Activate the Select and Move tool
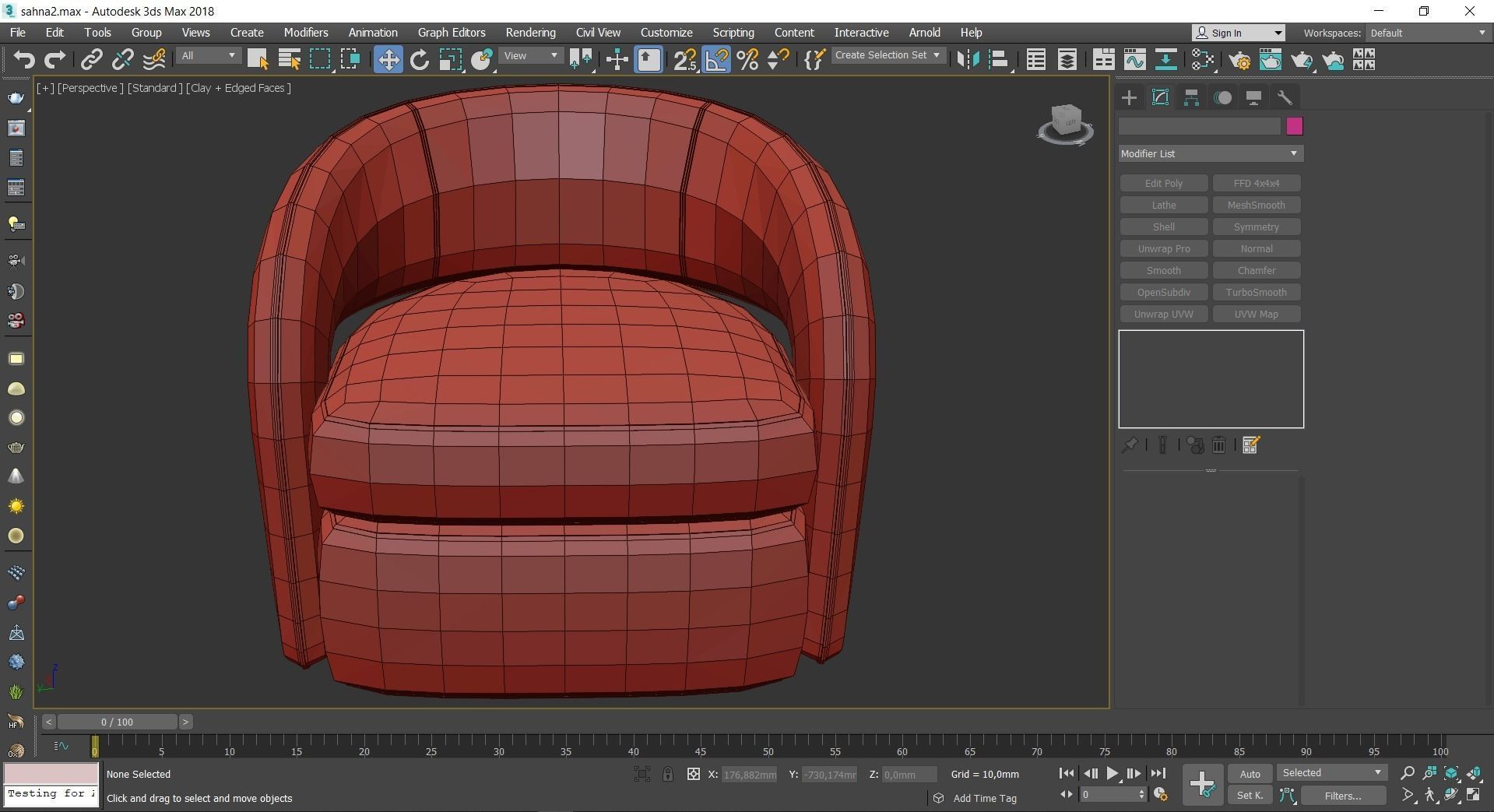The height and width of the screenshot is (812, 1494). pos(388,59)
